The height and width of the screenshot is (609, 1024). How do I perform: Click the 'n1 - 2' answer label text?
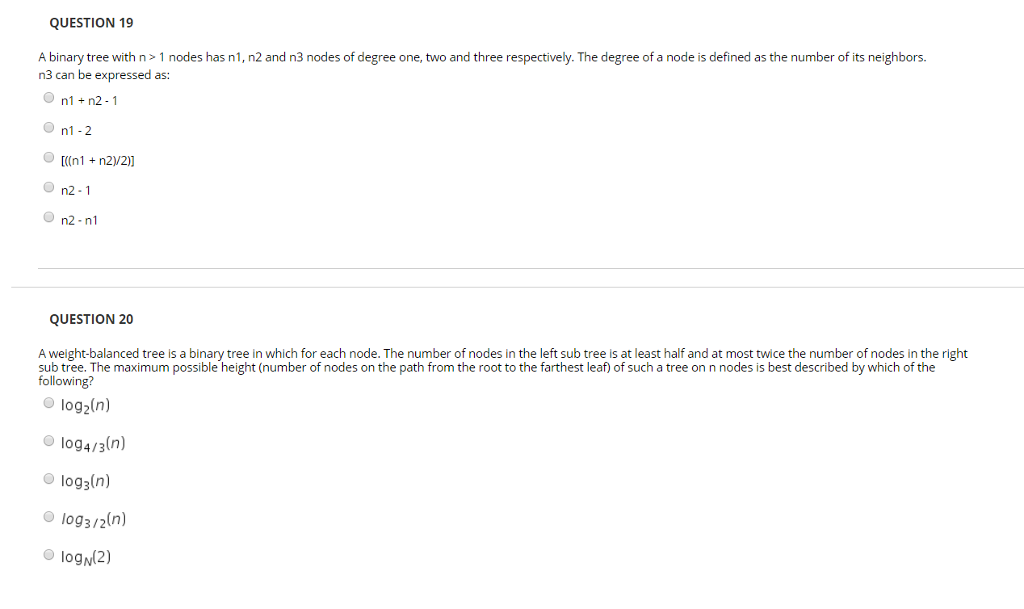pyautogui.click(x=76, y=131)
